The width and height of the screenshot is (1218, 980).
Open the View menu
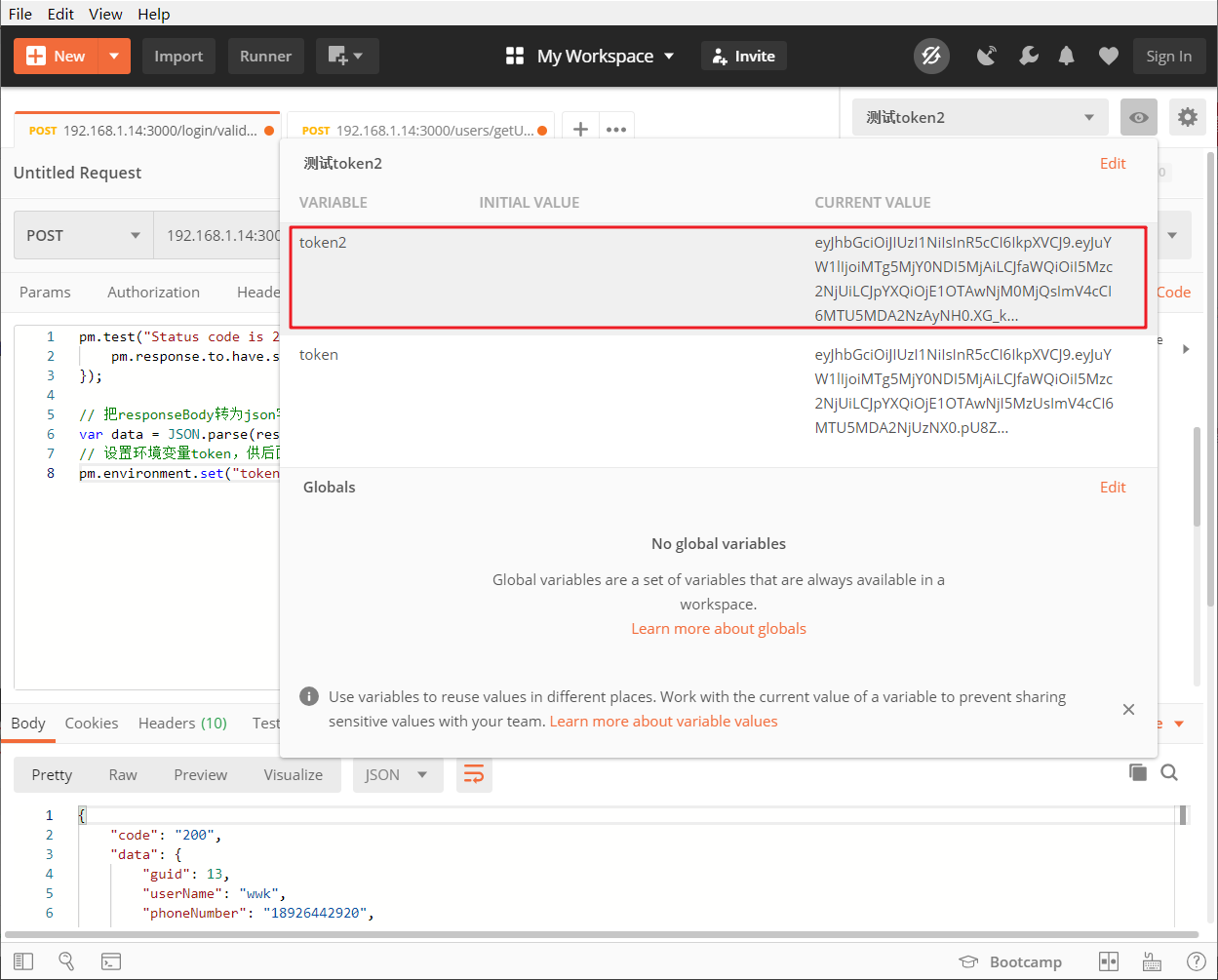(x=105, y=14)
